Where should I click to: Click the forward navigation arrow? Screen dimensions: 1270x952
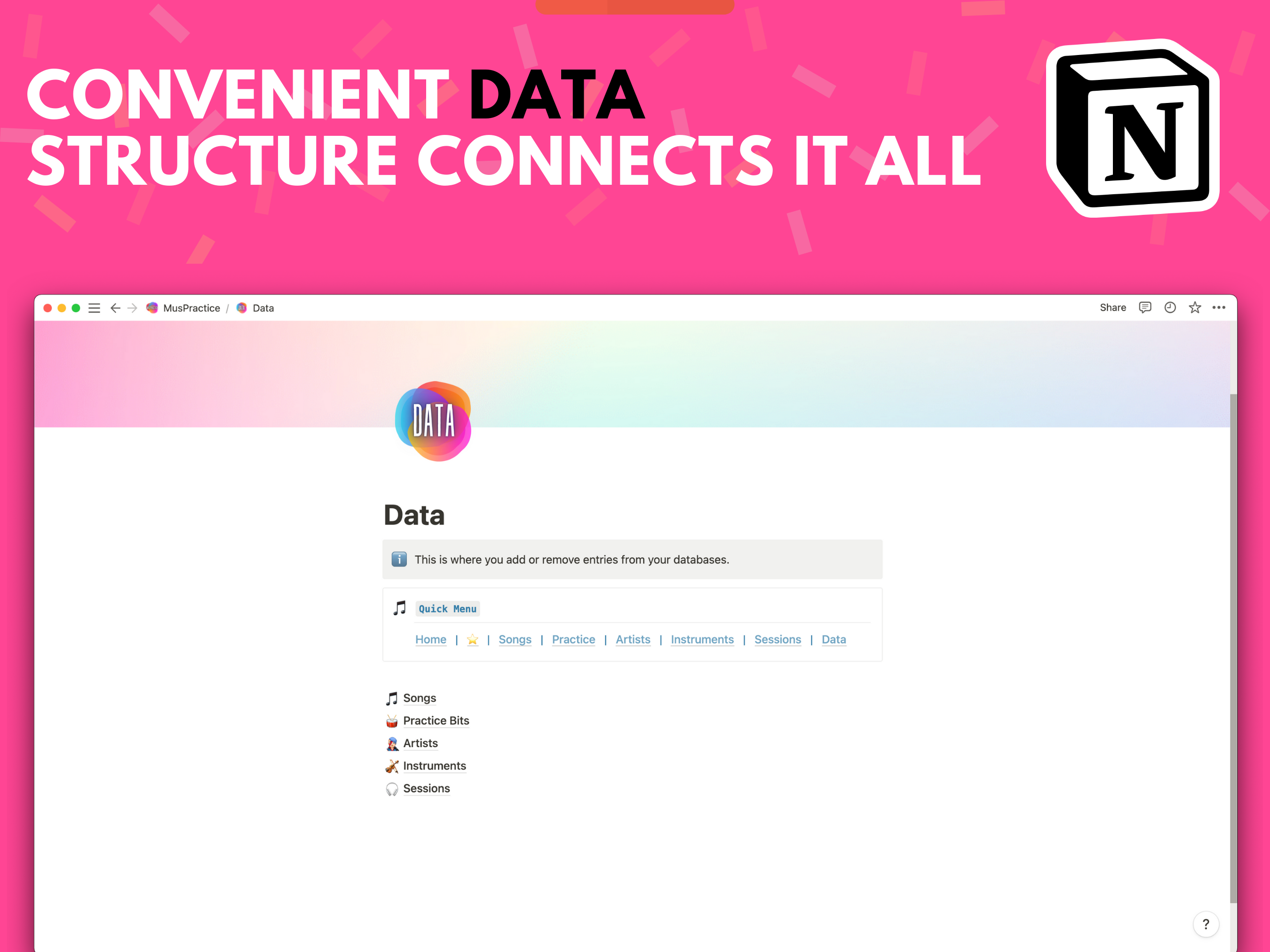pyautogui.click(x=133, y=308)
